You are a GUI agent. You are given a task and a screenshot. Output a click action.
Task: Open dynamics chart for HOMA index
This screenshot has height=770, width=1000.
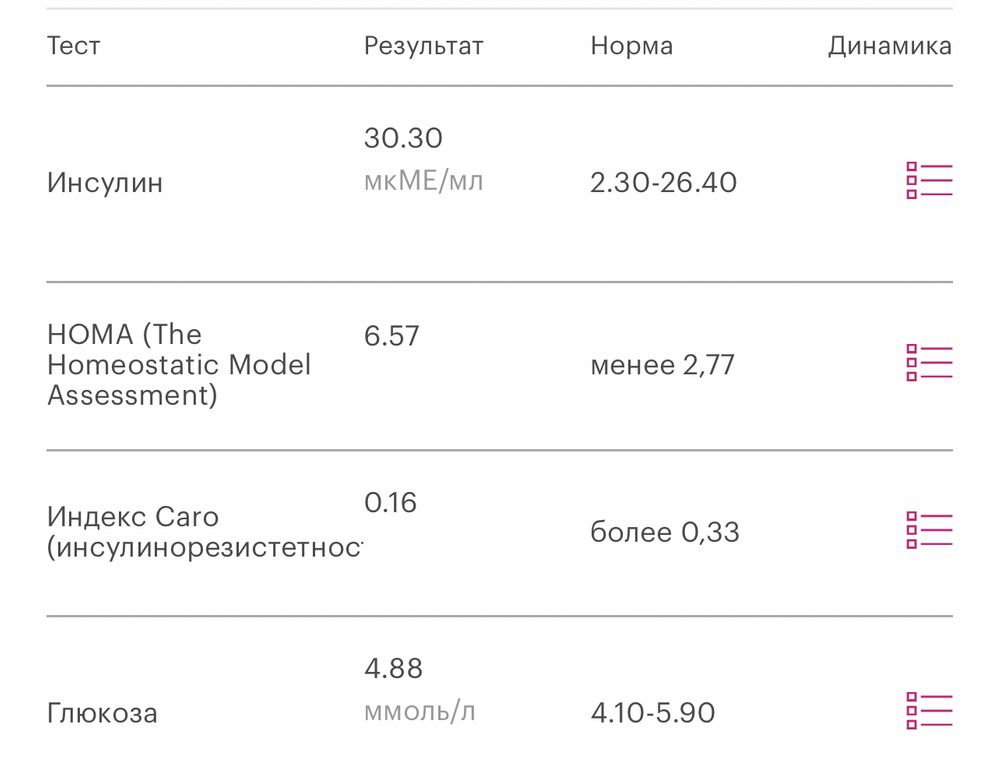point(928,364)
